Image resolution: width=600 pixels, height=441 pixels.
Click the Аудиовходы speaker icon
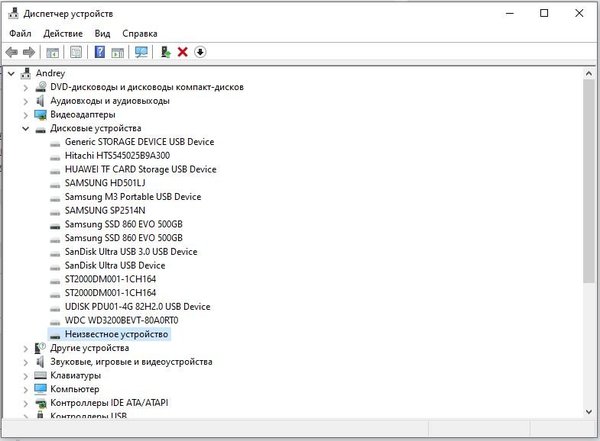point(40,101)
